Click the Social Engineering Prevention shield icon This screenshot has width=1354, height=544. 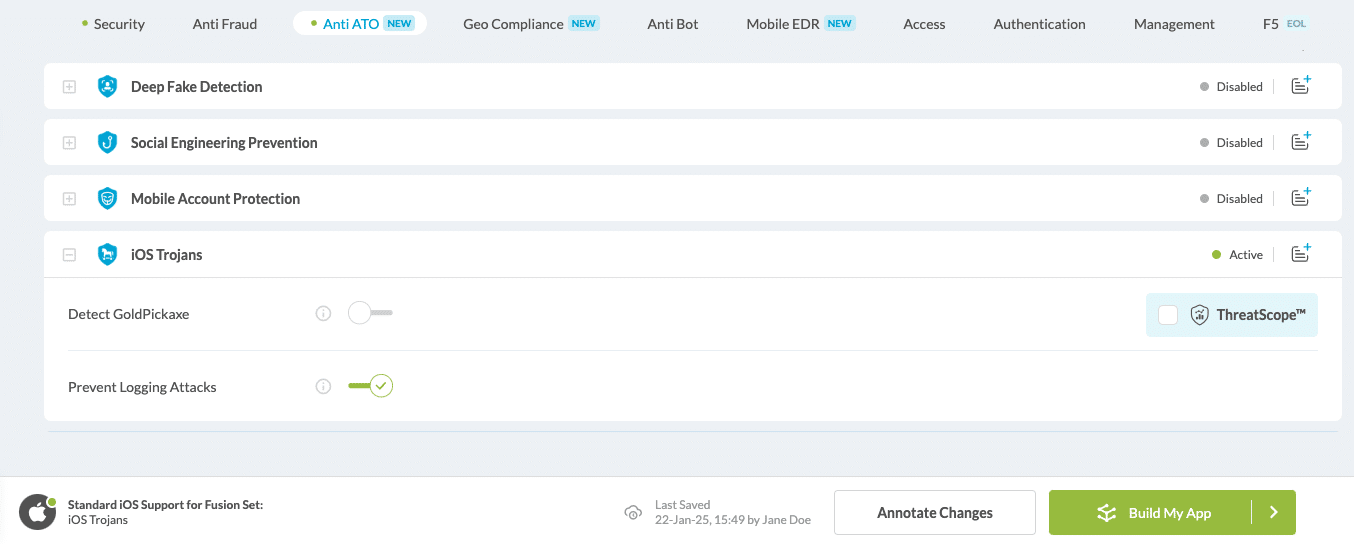coord(107,143)
